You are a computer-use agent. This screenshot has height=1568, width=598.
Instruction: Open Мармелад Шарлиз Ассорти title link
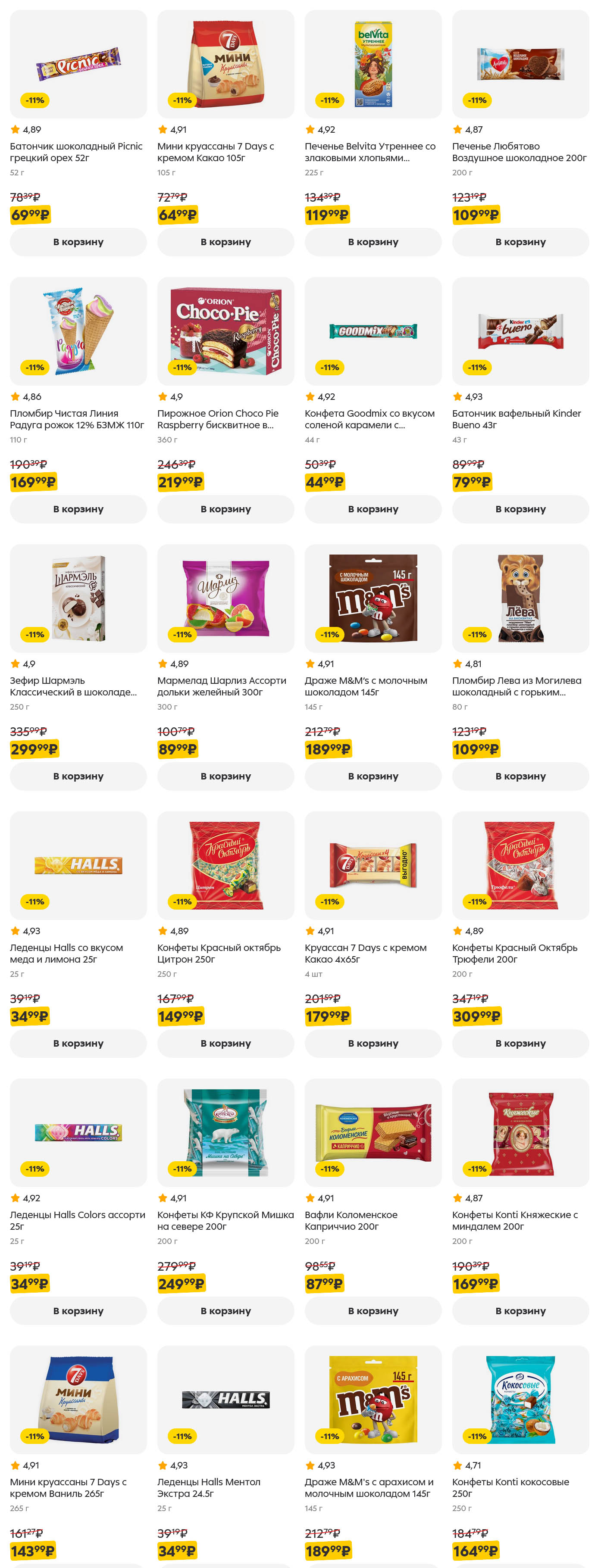[221, 686]
